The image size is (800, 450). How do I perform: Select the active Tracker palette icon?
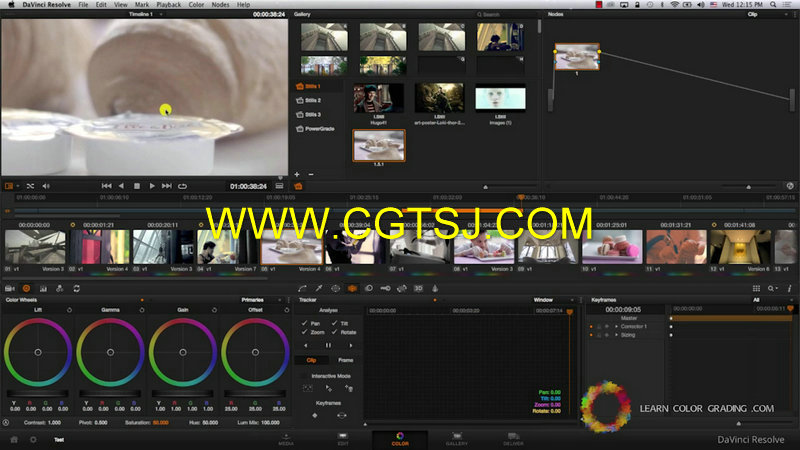tap(352, 288)
